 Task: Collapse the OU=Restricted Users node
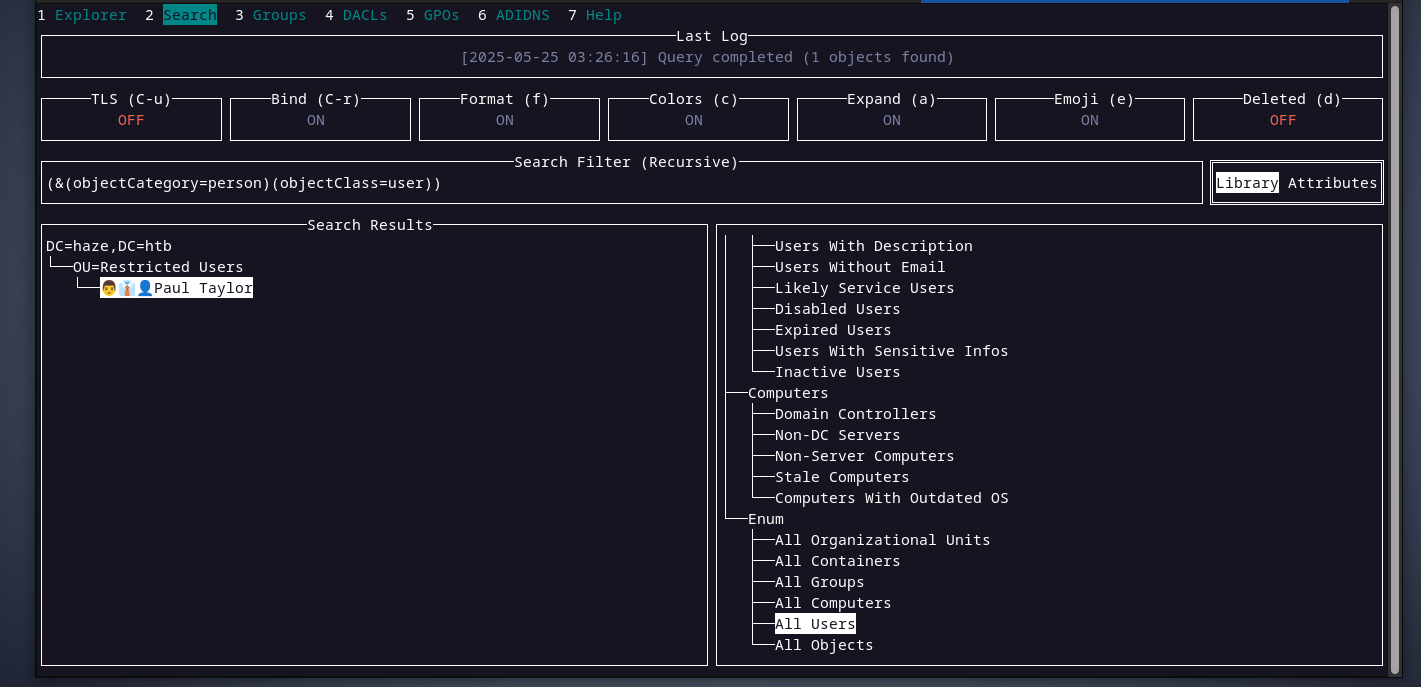point(157,267)
